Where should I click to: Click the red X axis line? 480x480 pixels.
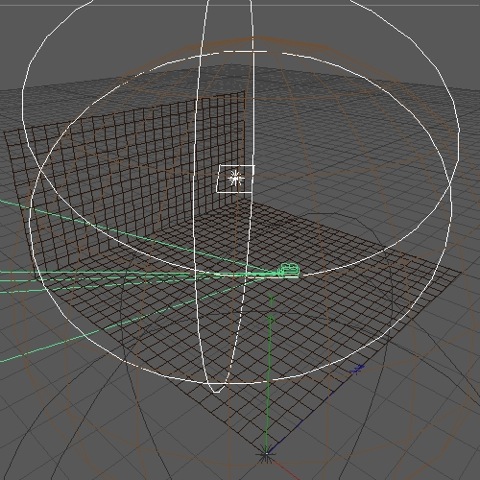[283, 467]
